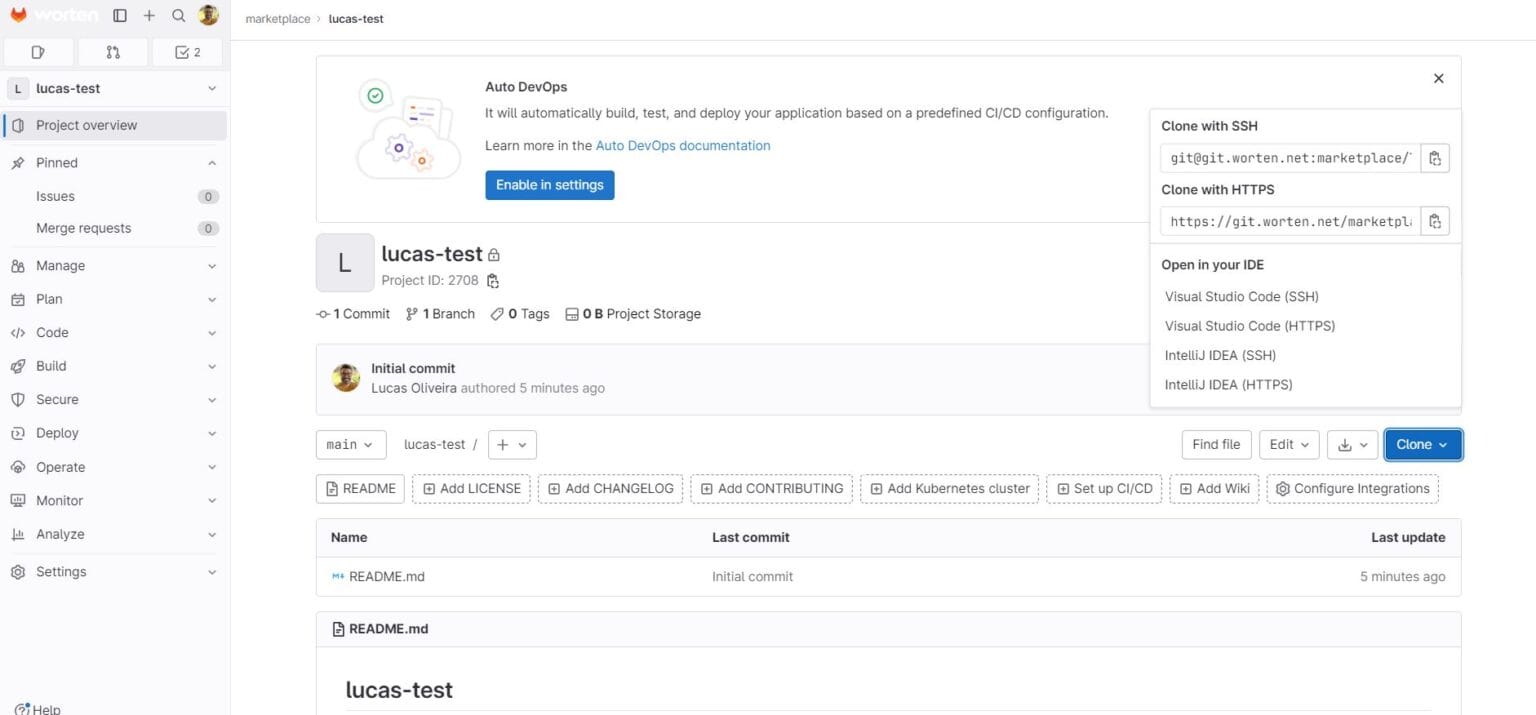The width and height of the screenshot is (1536, 715).
Task: Open the README.md file
Action: pos(387,576)
